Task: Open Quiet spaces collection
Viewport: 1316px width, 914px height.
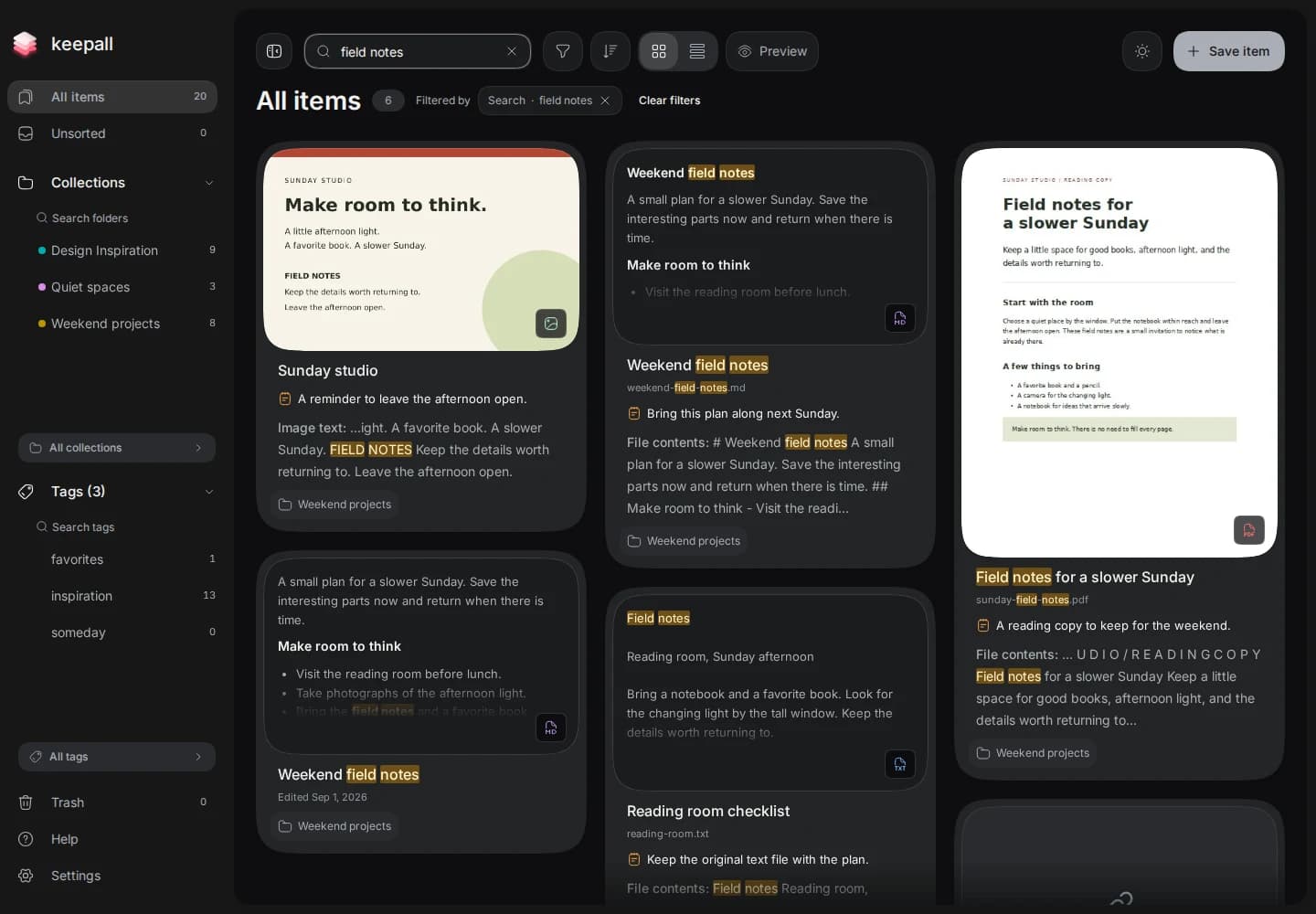Action: tap(126, 287)
